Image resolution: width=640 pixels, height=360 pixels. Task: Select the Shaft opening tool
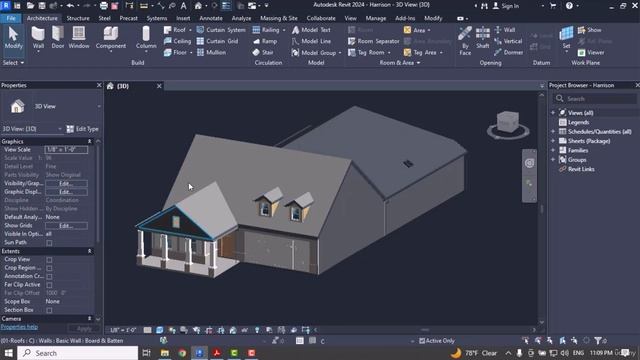click(x=482, y=38)
